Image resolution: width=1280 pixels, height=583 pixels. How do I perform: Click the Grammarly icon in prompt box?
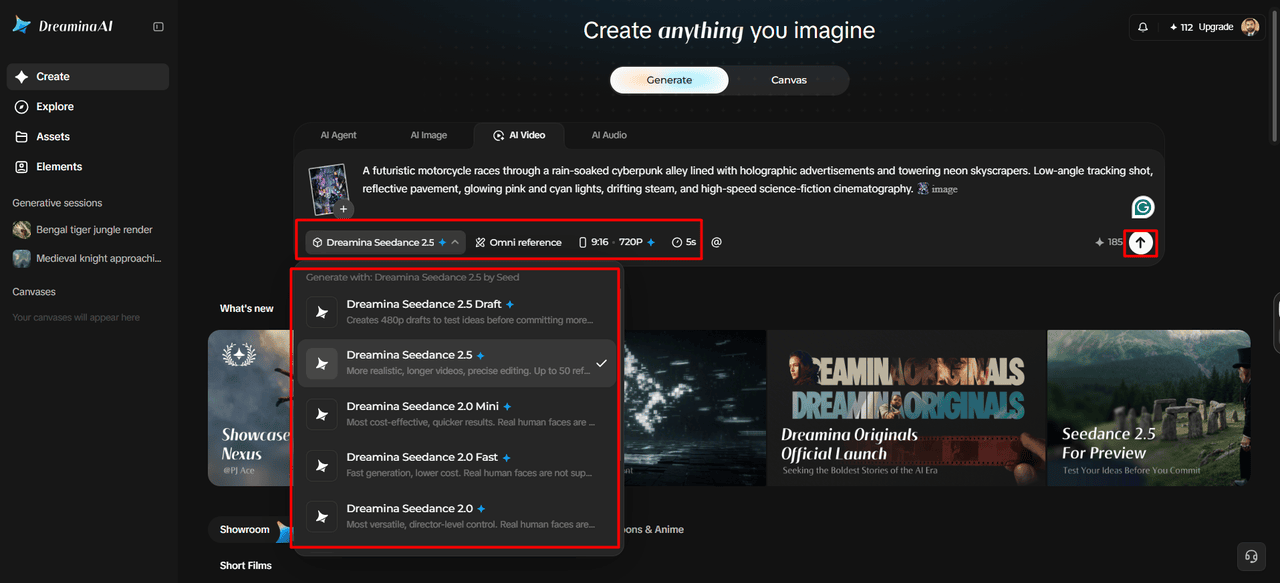1142,207
